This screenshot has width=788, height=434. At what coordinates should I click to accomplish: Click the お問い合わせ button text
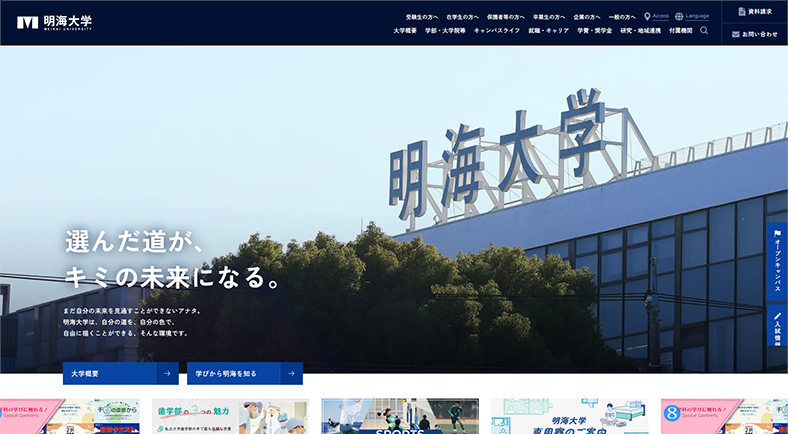point(760,35)
